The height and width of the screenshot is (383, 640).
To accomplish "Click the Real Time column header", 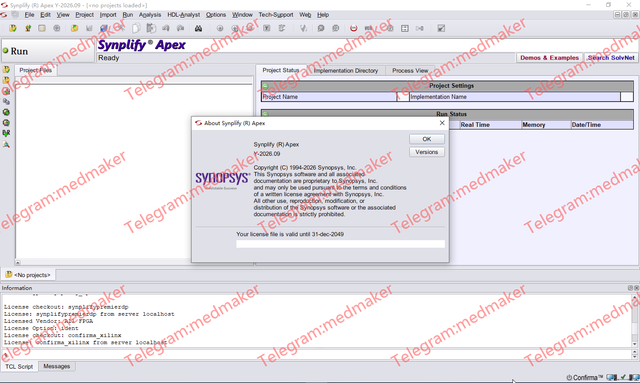I will point(490,125).
